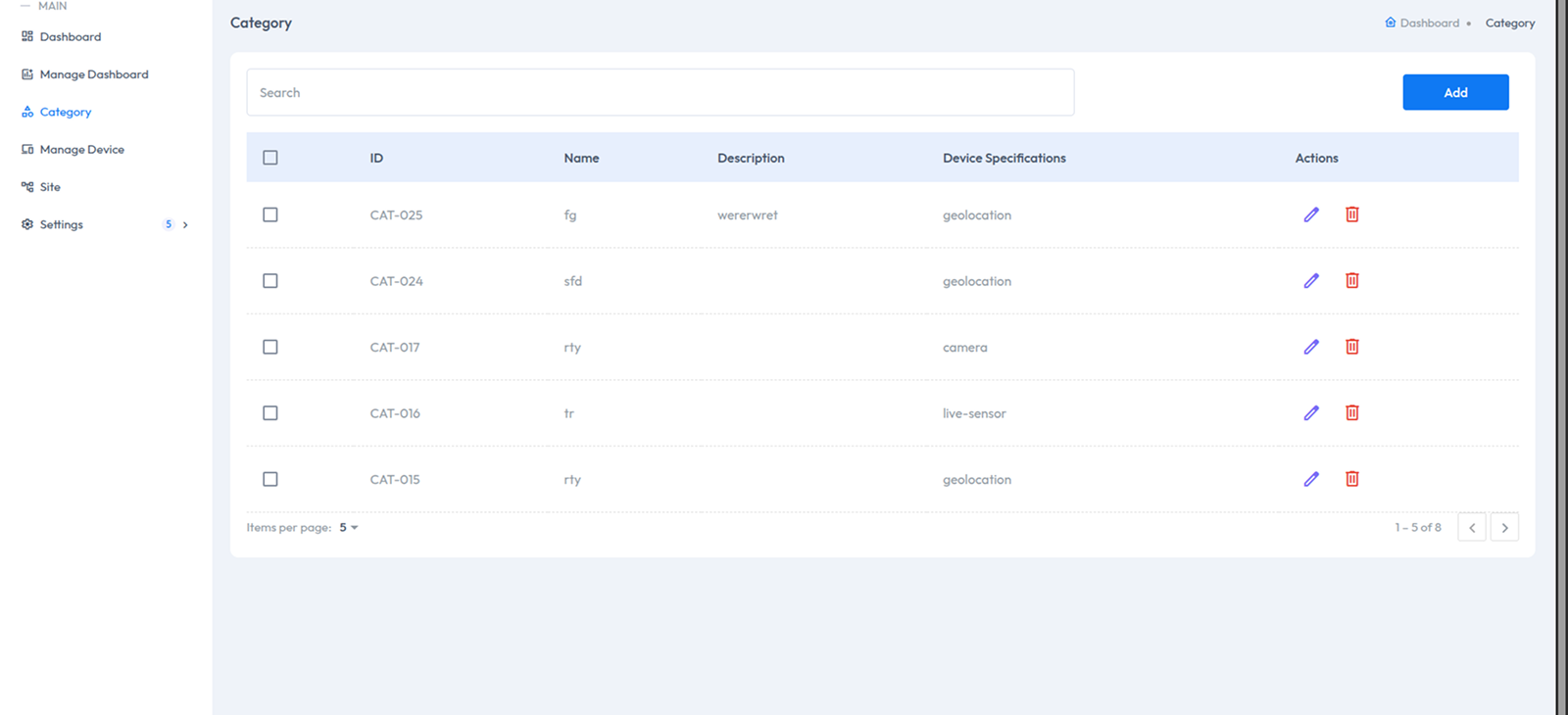Click the ID column header
Viewport: 1568px width, 715px height.
click(376, 158)
